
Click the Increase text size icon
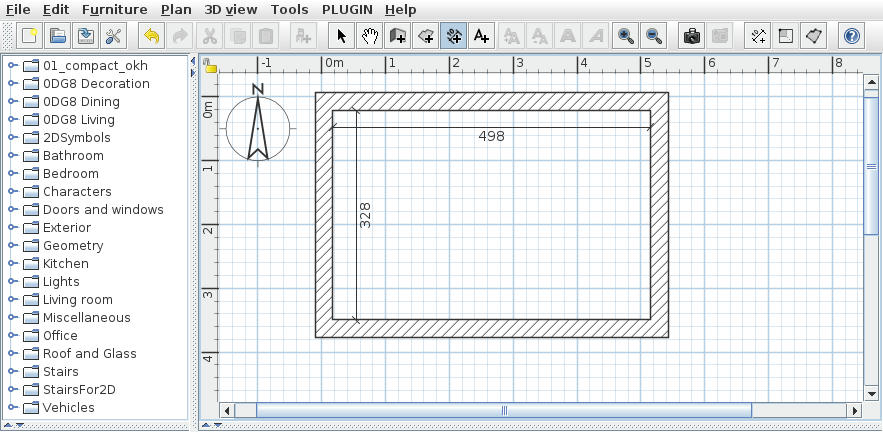(511, 37)
